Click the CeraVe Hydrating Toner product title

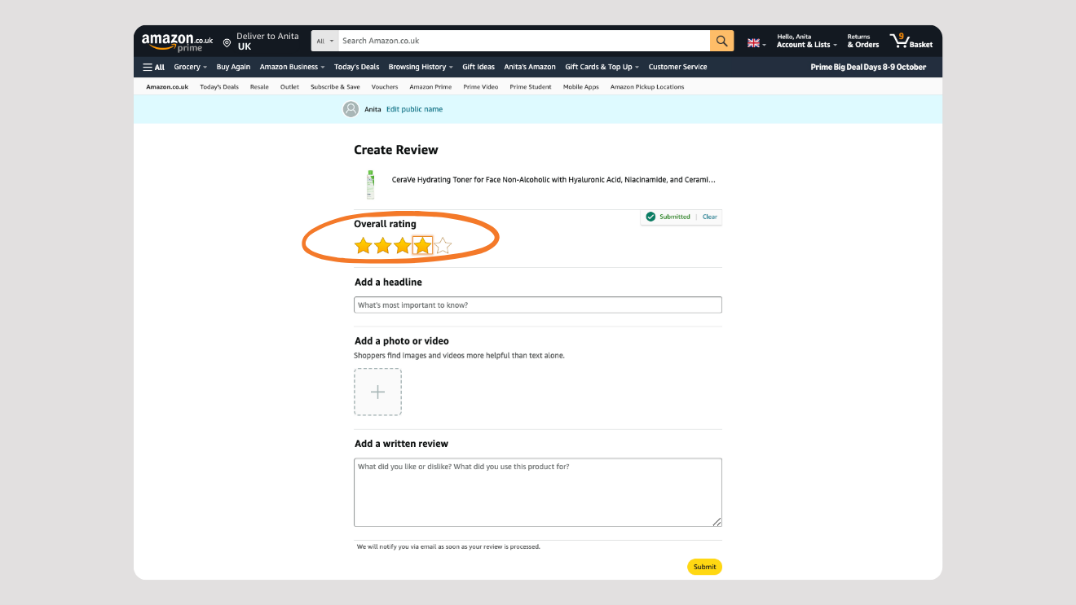tap(553, 180)
